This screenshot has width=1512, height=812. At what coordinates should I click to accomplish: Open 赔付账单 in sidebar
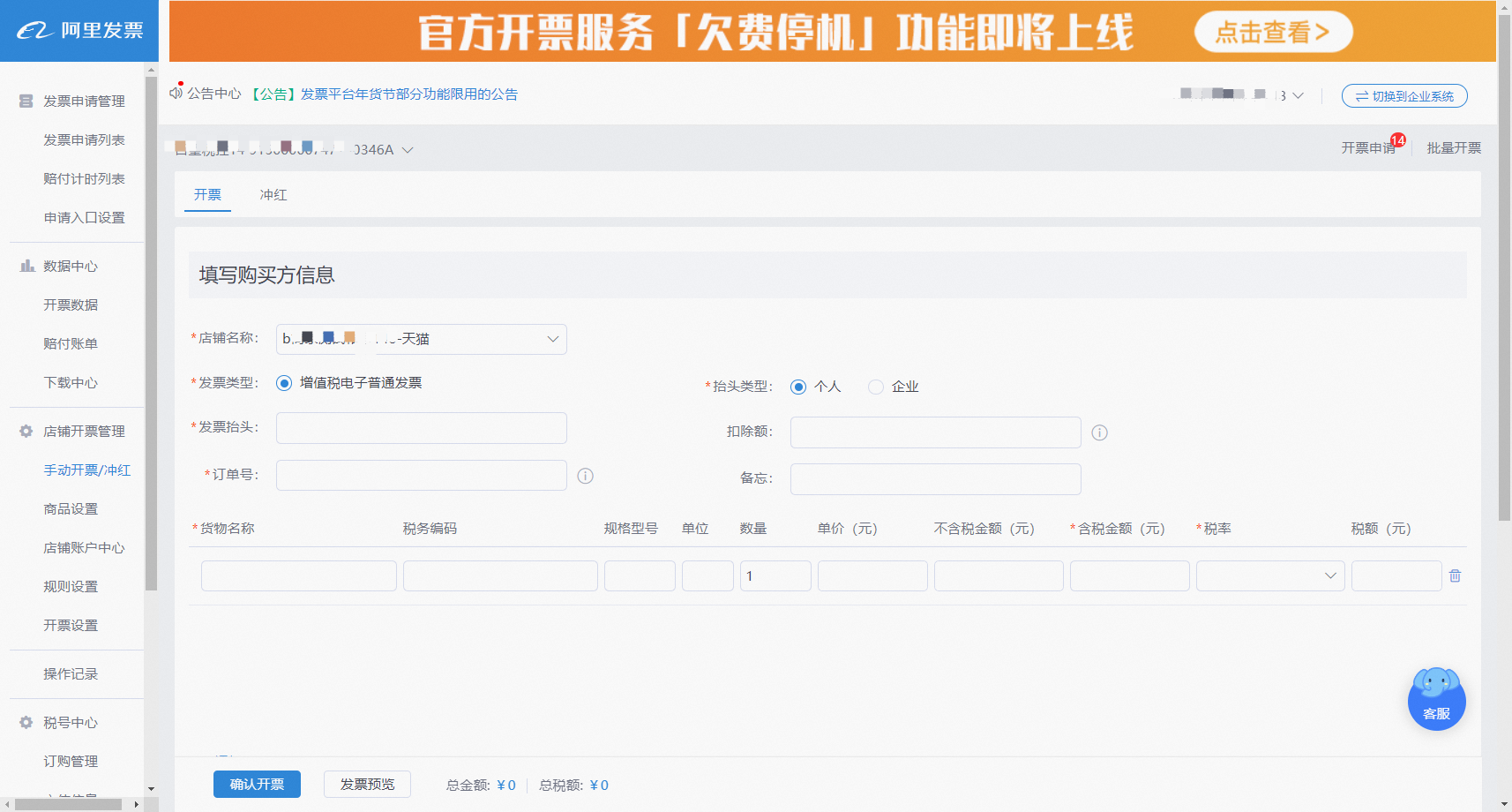(71, 343)
